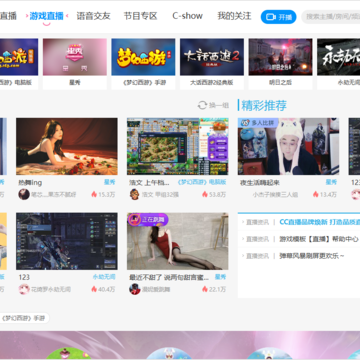
Task: Focus the streamer search field
Action: coord(331,17)
